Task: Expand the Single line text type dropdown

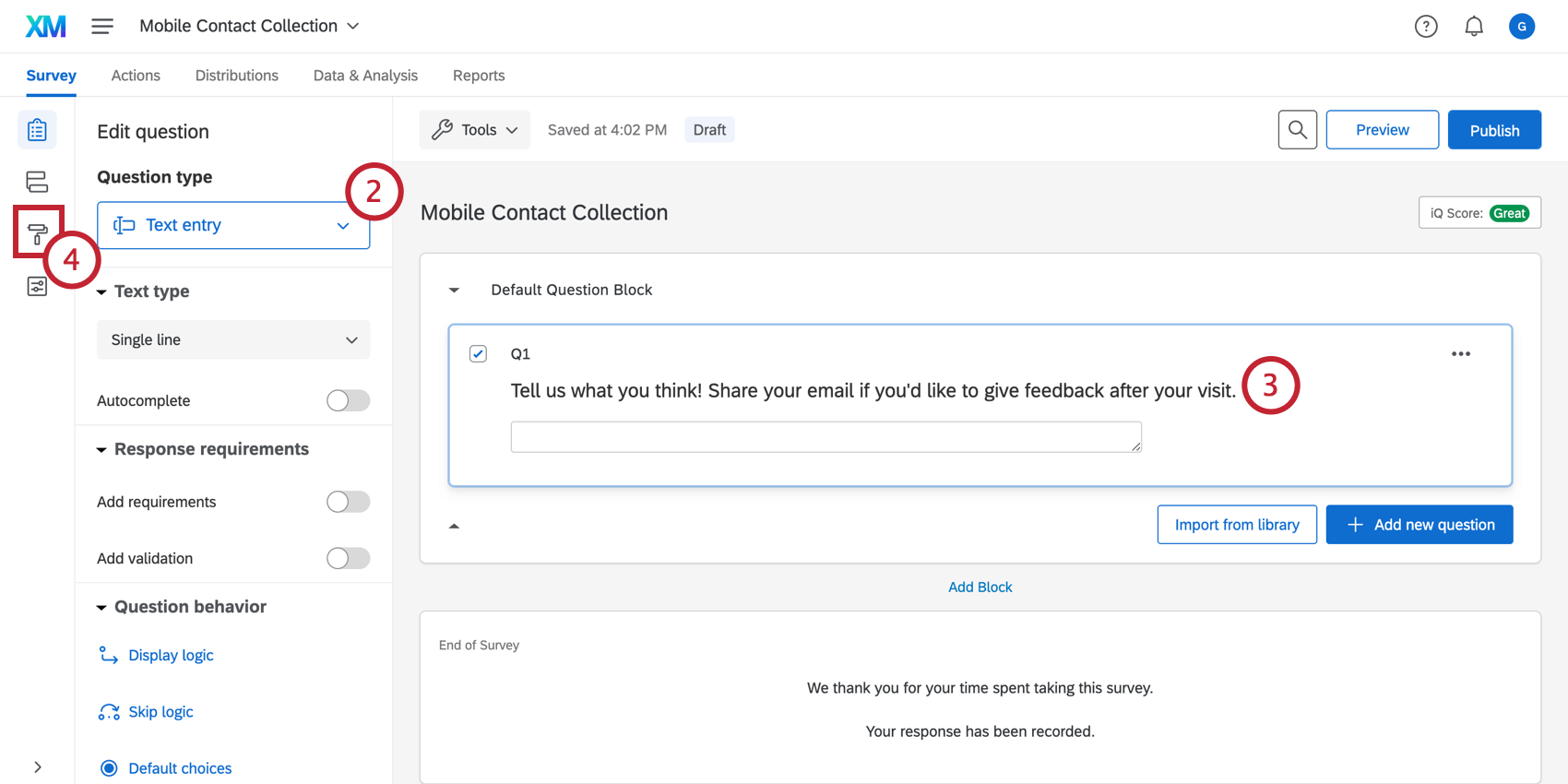Action: pyautogui.click(x=233, y=339)
